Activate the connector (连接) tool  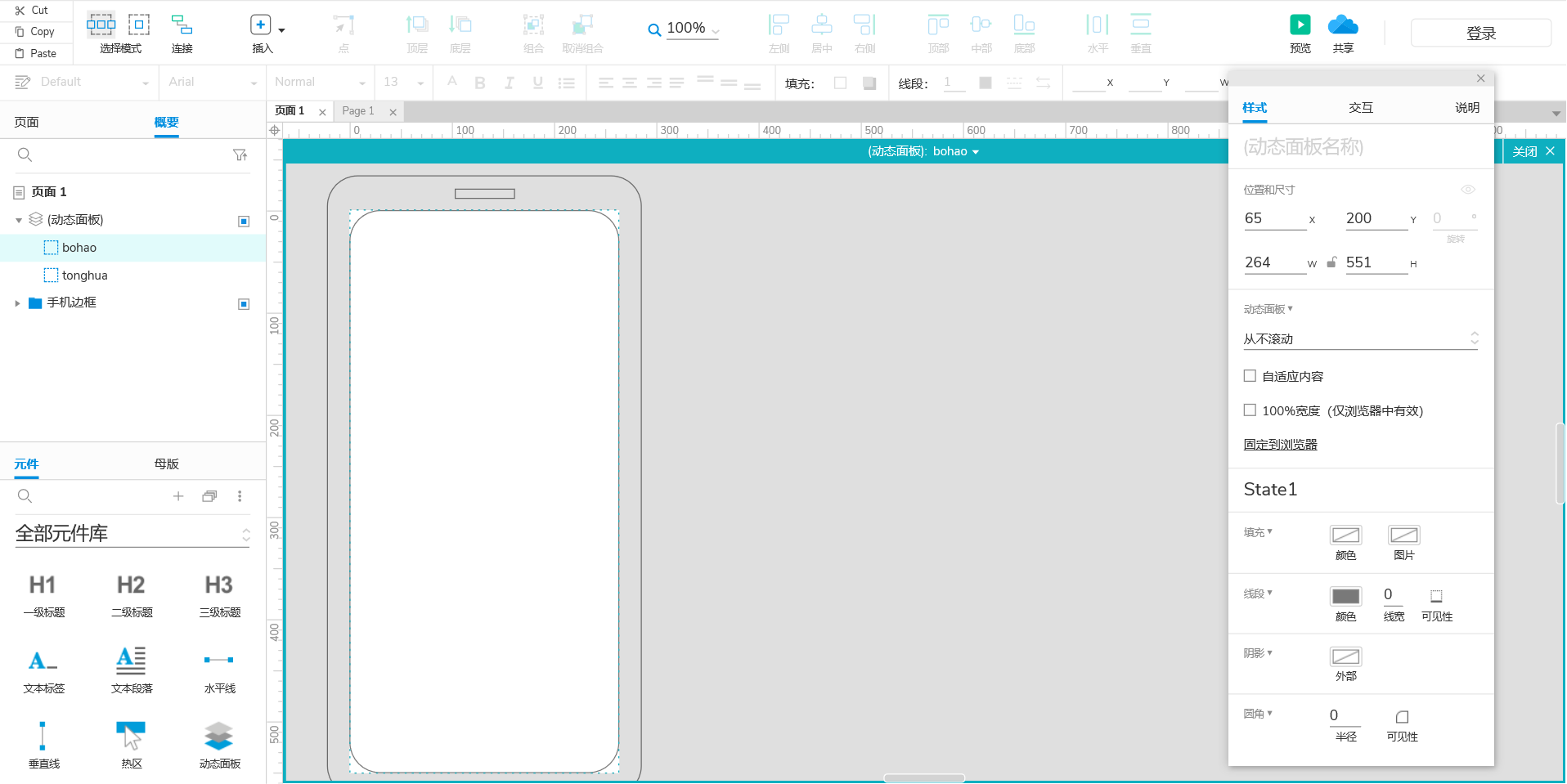[182, 25]
